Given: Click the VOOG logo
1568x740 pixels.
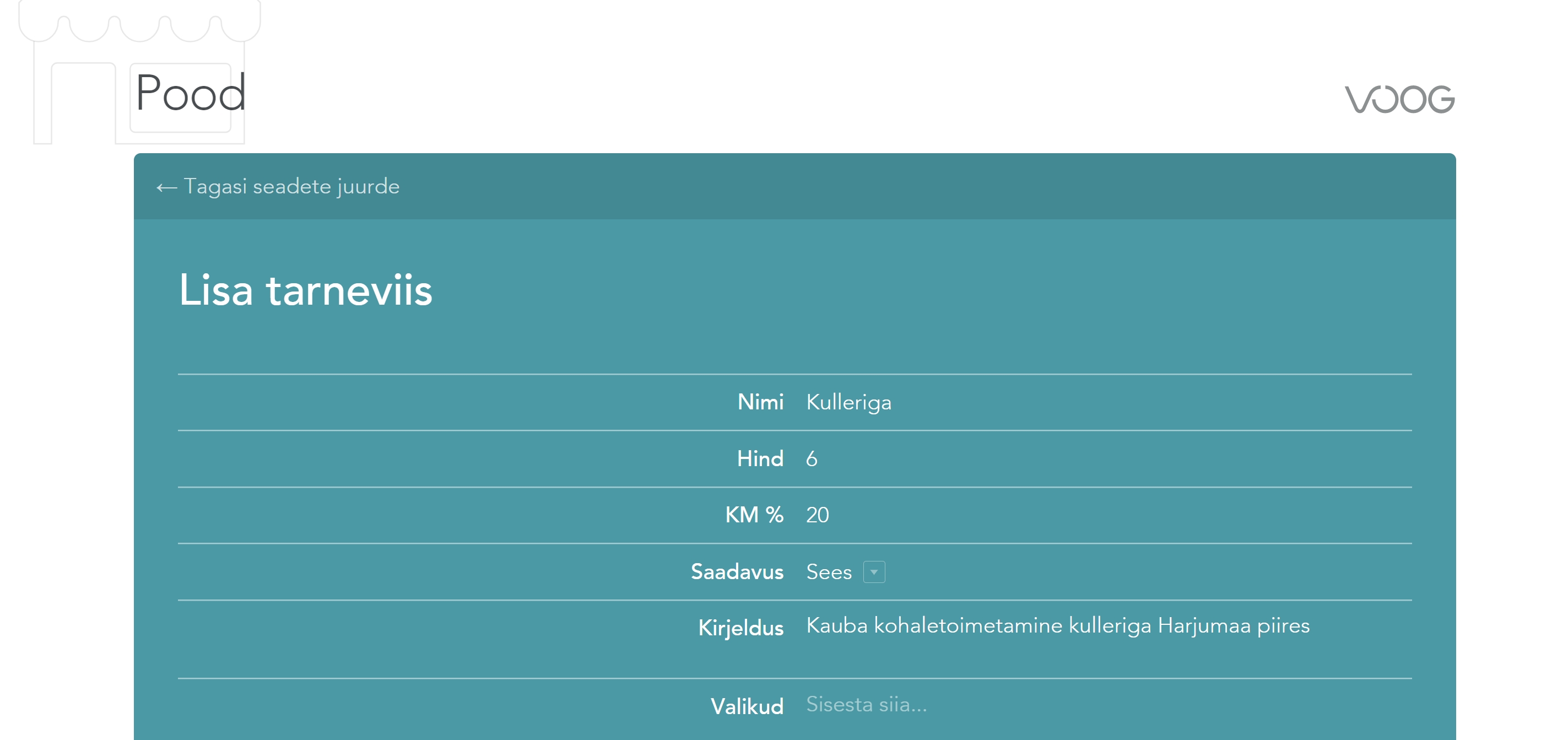Looking at the screenshot, I should point(1399,100).
